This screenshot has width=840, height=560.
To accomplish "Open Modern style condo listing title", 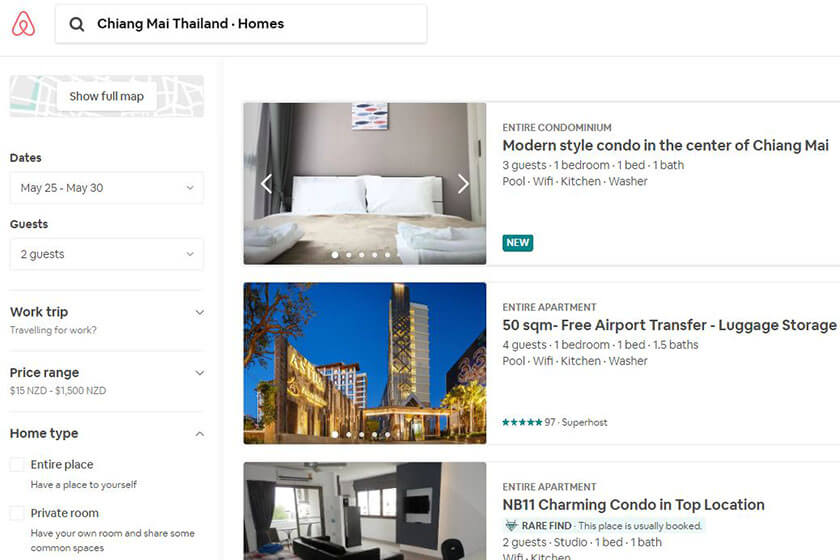I will (x=665, y=146).
